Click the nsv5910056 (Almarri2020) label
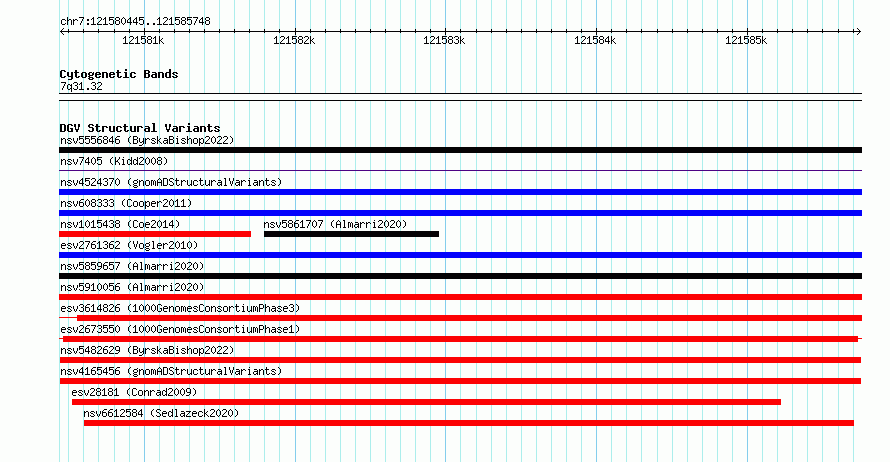Screen dimensions: 890x462 click(x=132, y=287)
